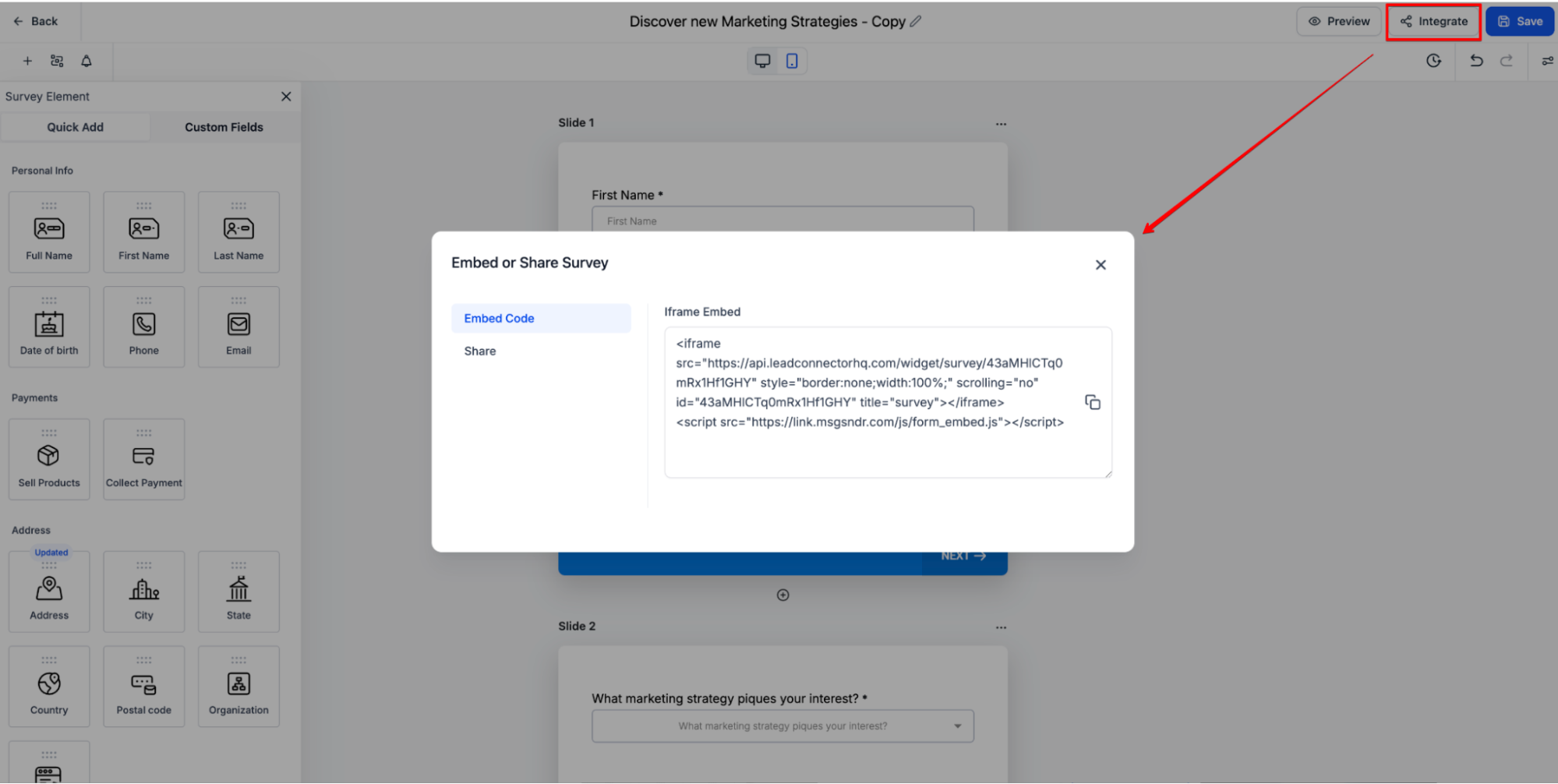The width and height of the screenshot is (1558, 784).
Task: Switch to Custom Fields tab
Action: pos(224,127)
